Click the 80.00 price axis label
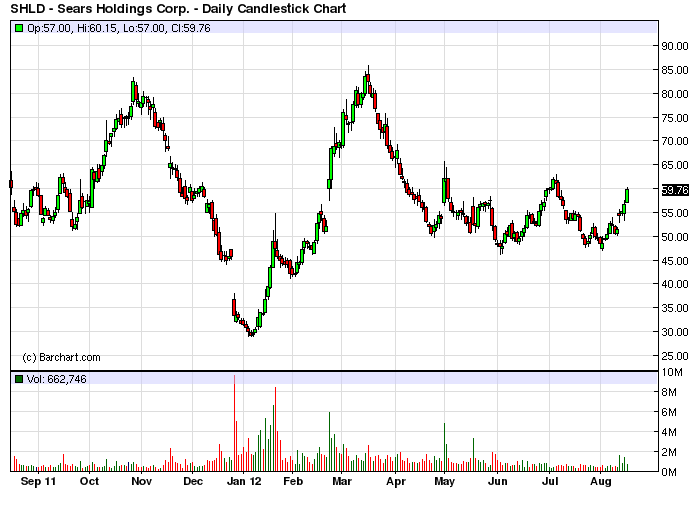This screenshot has width=700, height=512. pos(675,94)
